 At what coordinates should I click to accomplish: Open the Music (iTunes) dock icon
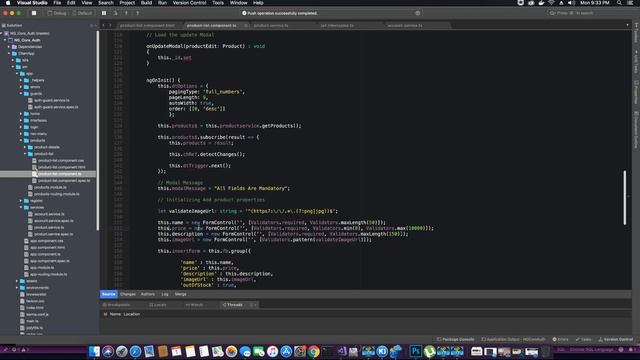[x=272, y=351]
